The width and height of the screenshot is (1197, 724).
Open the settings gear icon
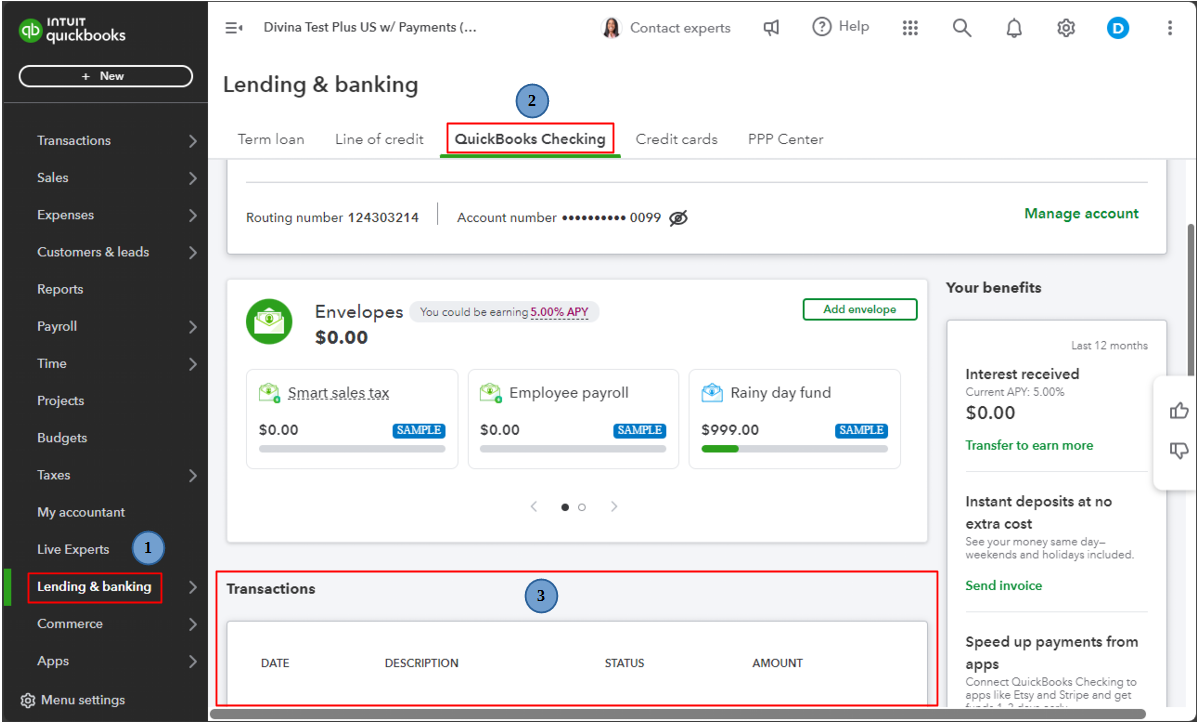[1066, 28]
